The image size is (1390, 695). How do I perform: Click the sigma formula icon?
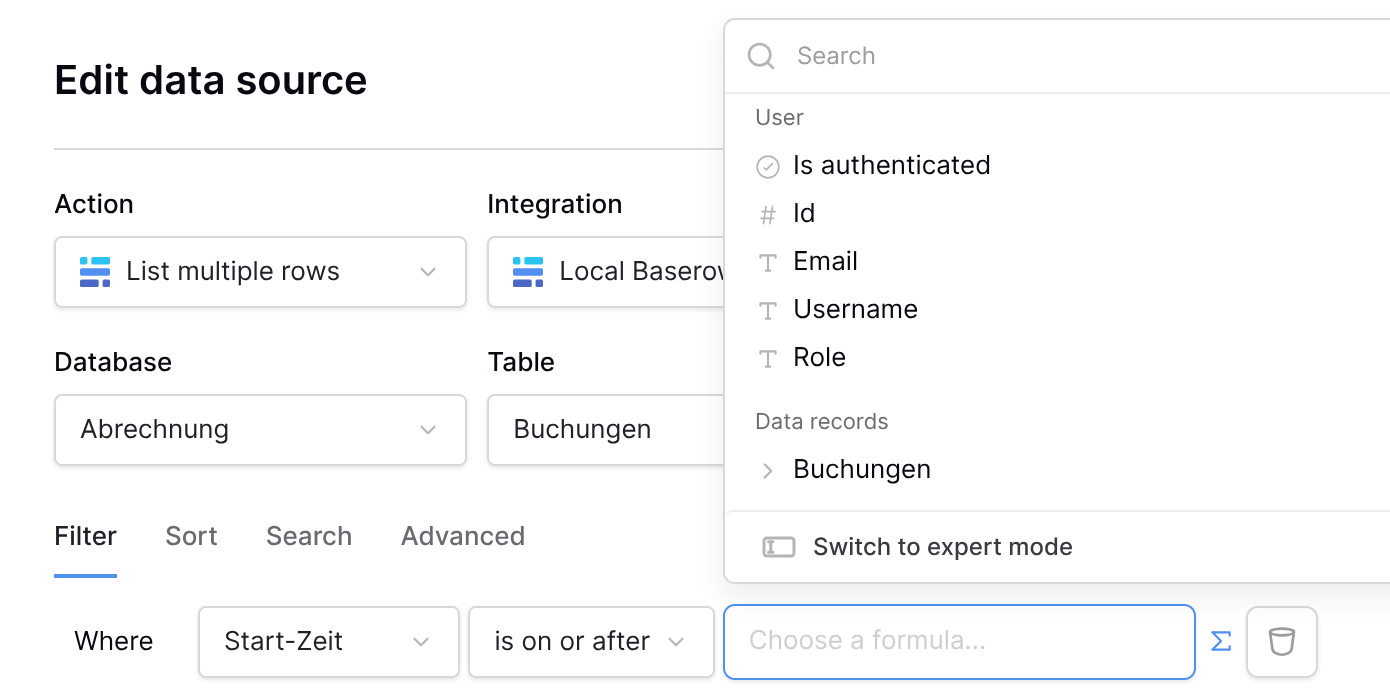coord(1220,641)
